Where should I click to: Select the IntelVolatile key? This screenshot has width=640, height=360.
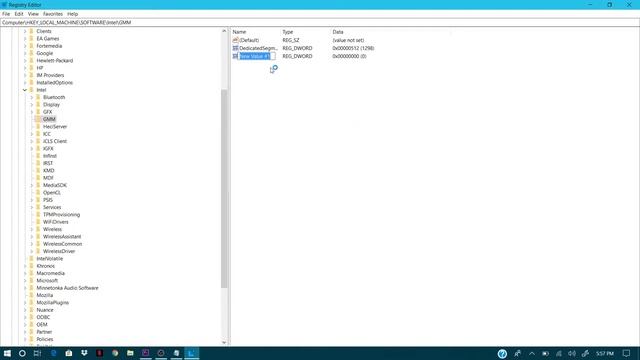point(49,258)
